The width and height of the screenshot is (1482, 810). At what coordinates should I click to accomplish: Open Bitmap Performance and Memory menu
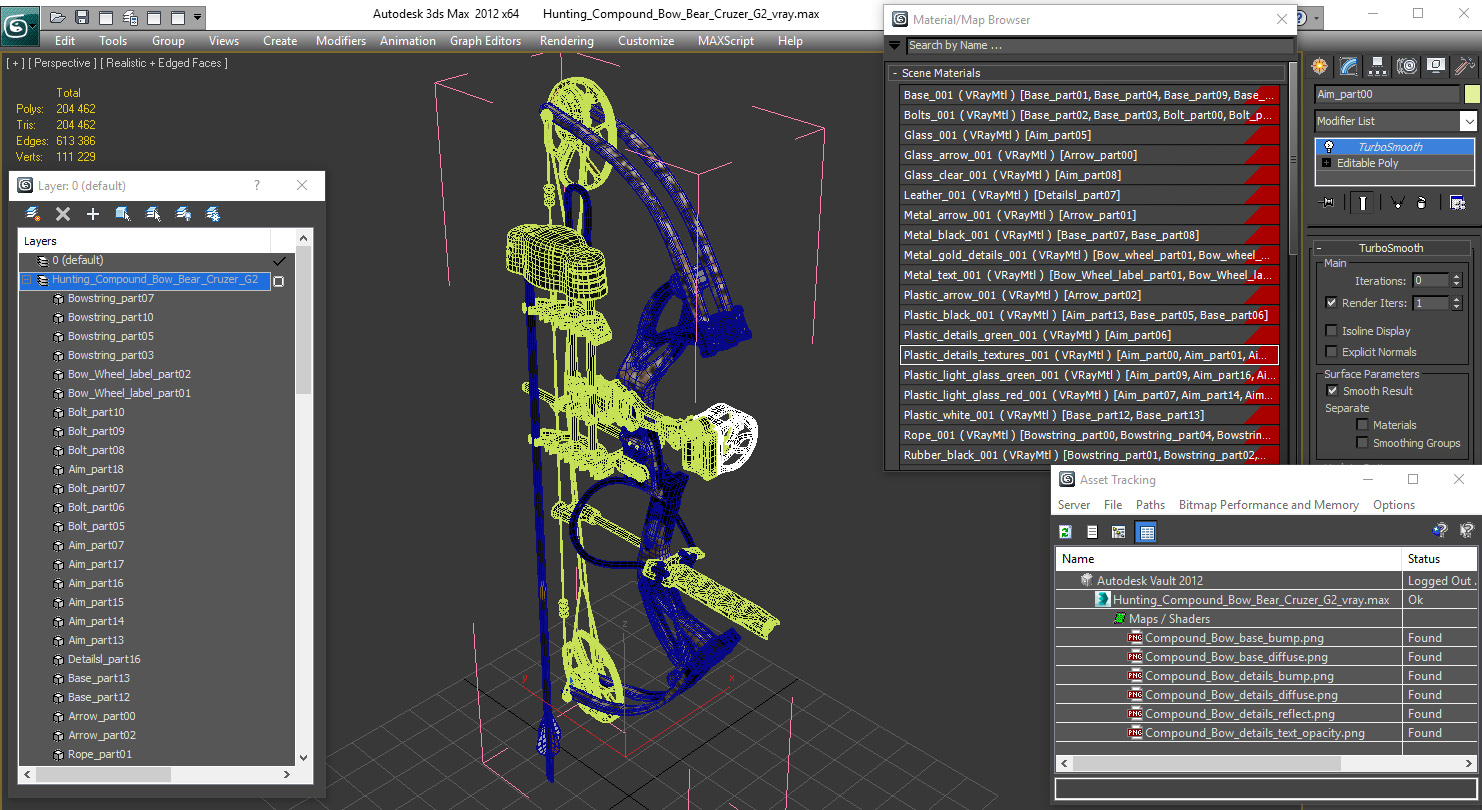pyautogui.click(x=1269, y=505)
